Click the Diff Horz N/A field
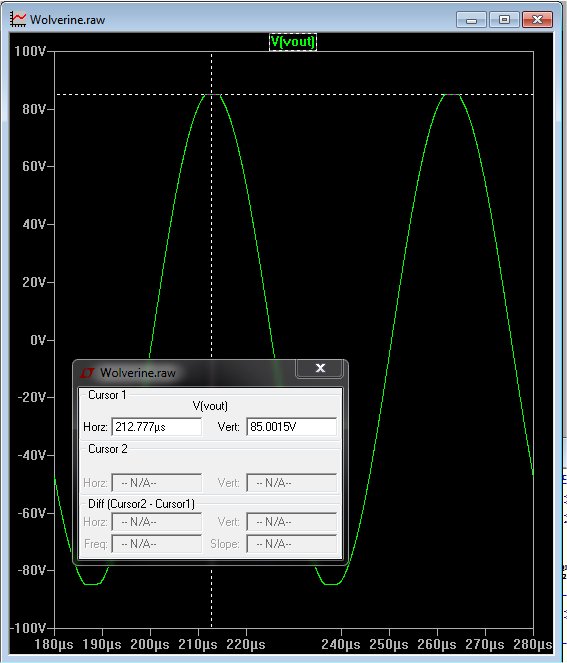This screenshot has width=567, height=663. coord(156,522)
